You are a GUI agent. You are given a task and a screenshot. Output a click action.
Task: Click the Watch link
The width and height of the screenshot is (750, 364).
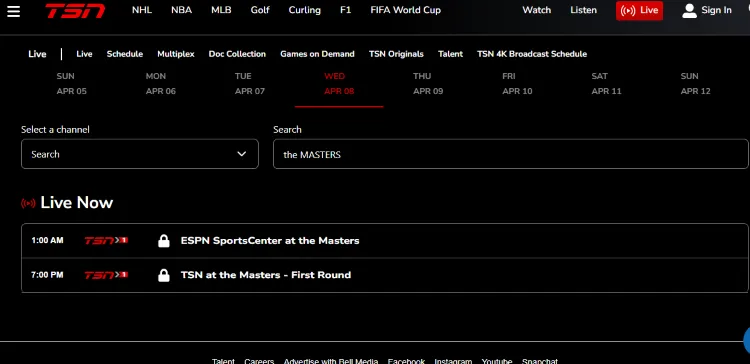(537, 10)
